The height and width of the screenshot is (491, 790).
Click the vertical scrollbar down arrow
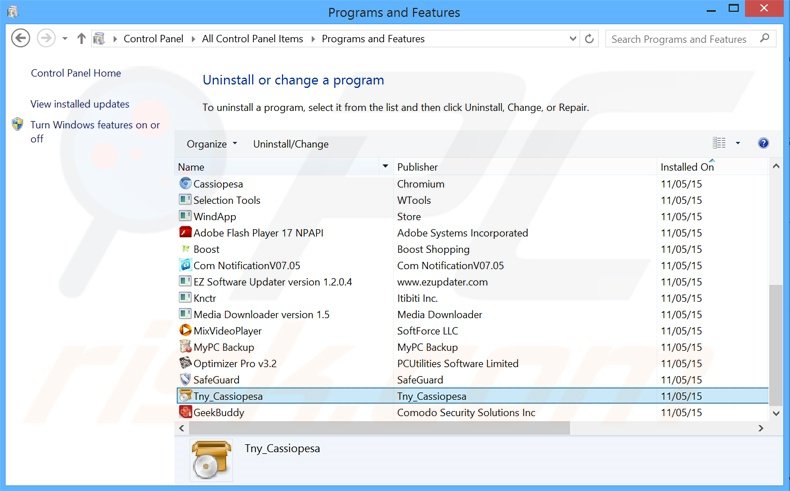[776, 413]
